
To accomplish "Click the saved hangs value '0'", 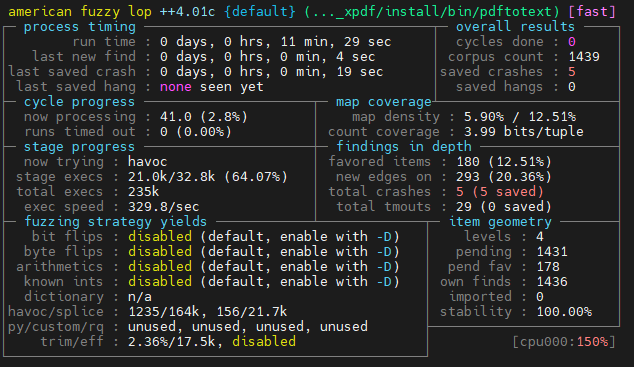I will [x=572, y=86].
